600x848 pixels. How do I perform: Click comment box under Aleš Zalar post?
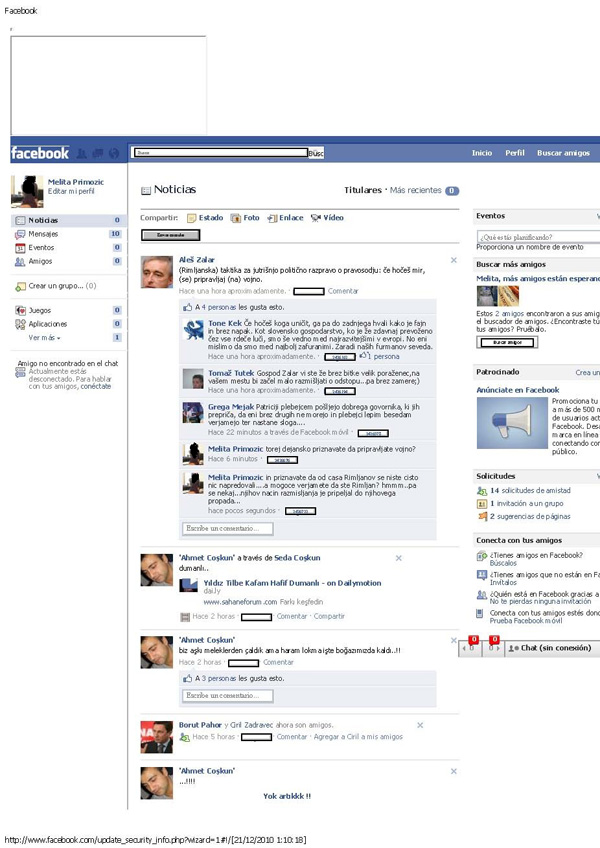[x=227, y=528]
